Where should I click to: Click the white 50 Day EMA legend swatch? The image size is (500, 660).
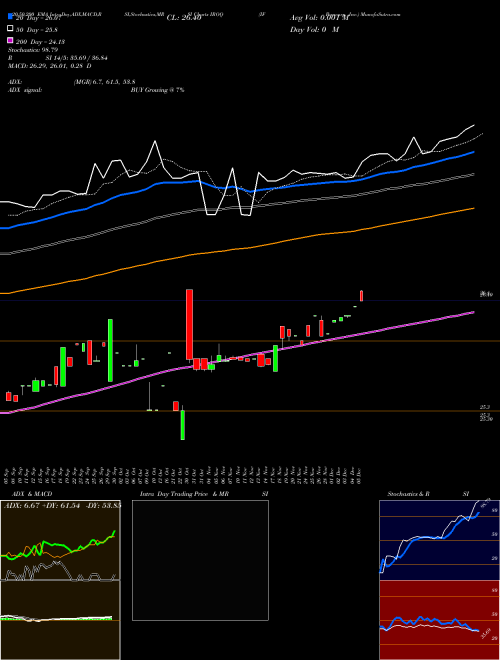pos(10,29)
